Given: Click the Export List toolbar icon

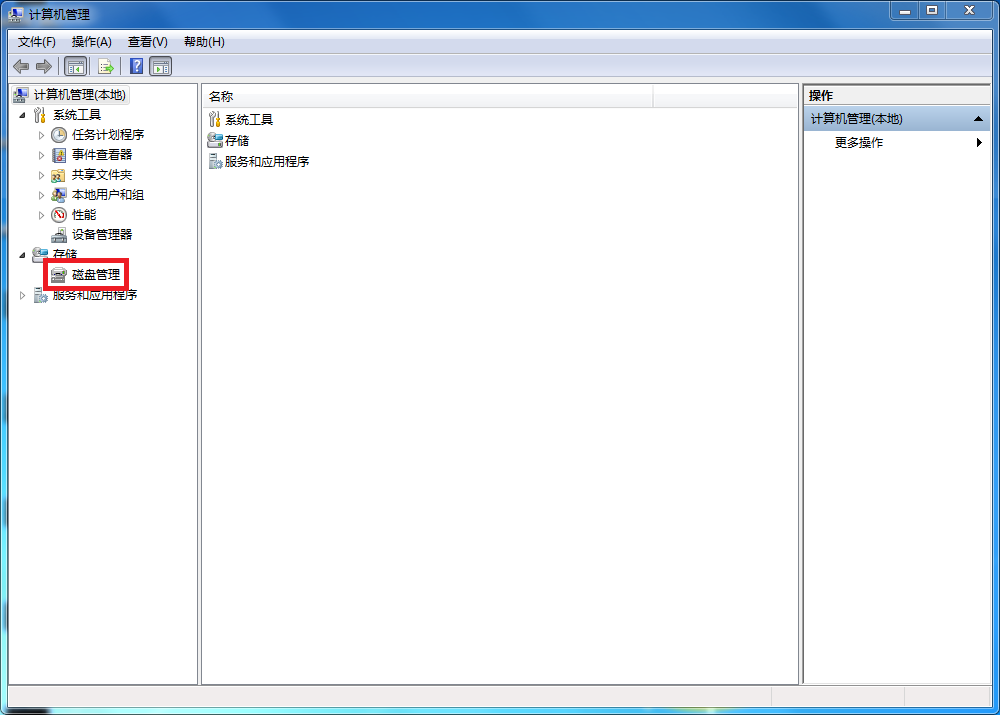Looking at the screenshot, I should click(x=105, y=67).
